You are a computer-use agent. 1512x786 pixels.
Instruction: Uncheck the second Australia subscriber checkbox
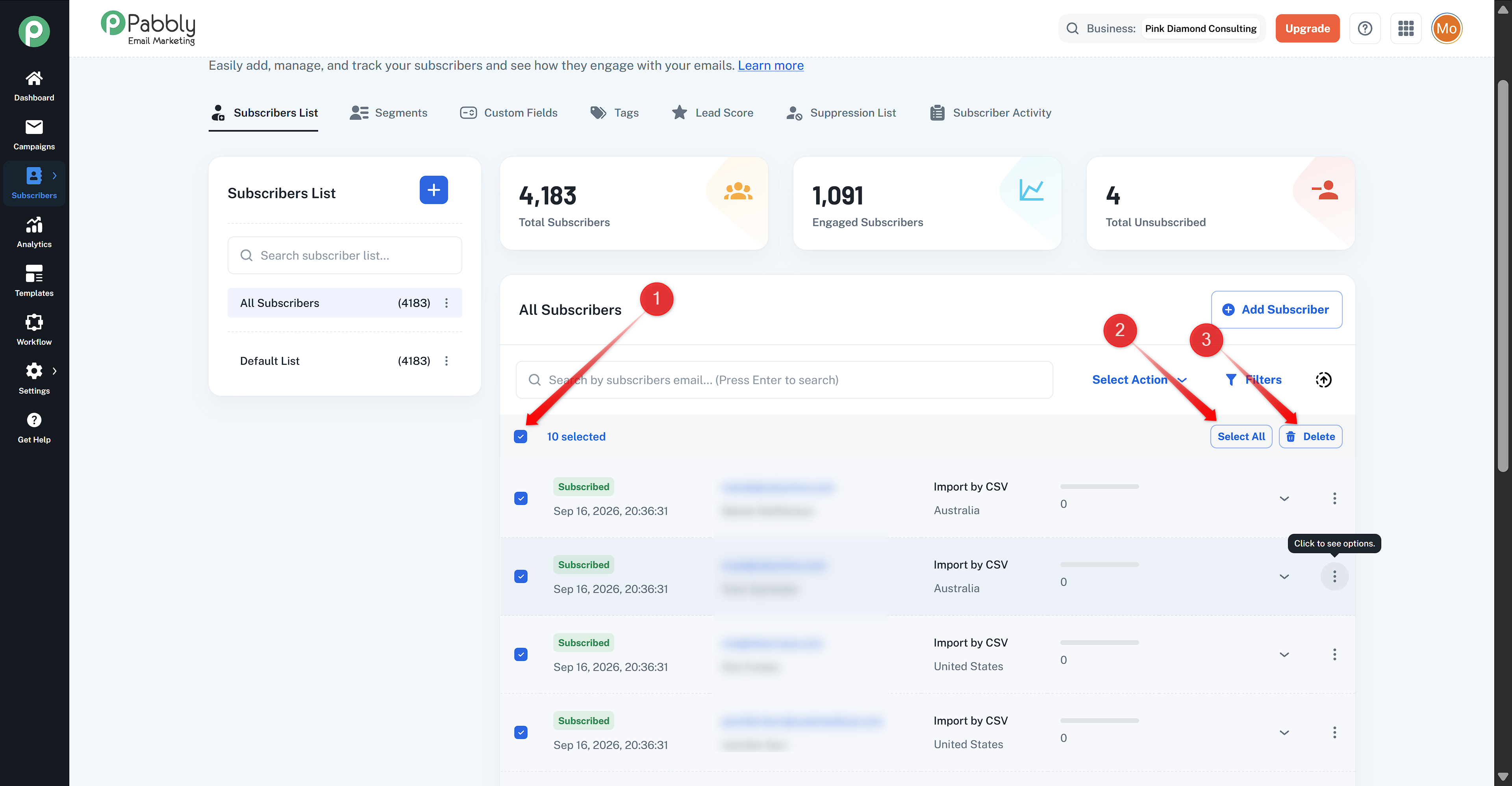coord(521,576)
